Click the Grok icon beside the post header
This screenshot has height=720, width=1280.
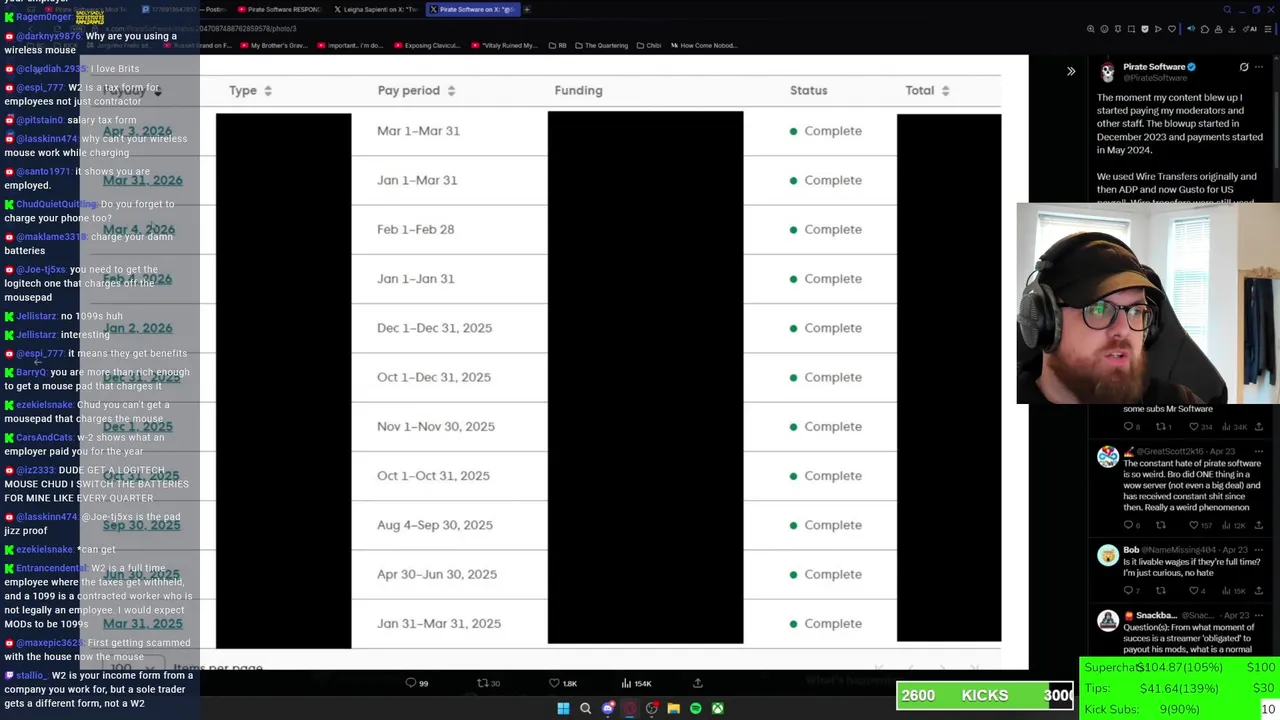1244,68
